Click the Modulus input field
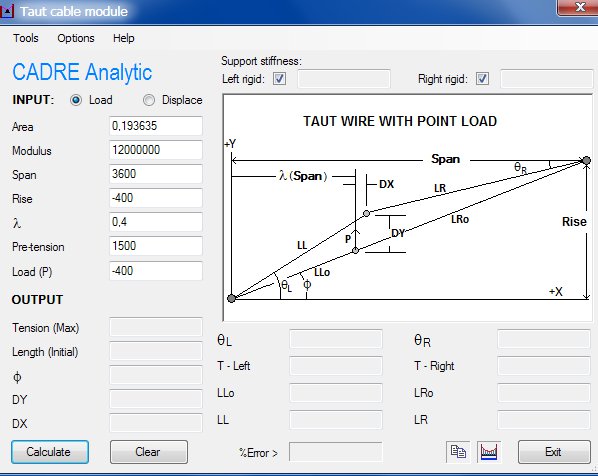The image size is (598, 476). (156, 150)
